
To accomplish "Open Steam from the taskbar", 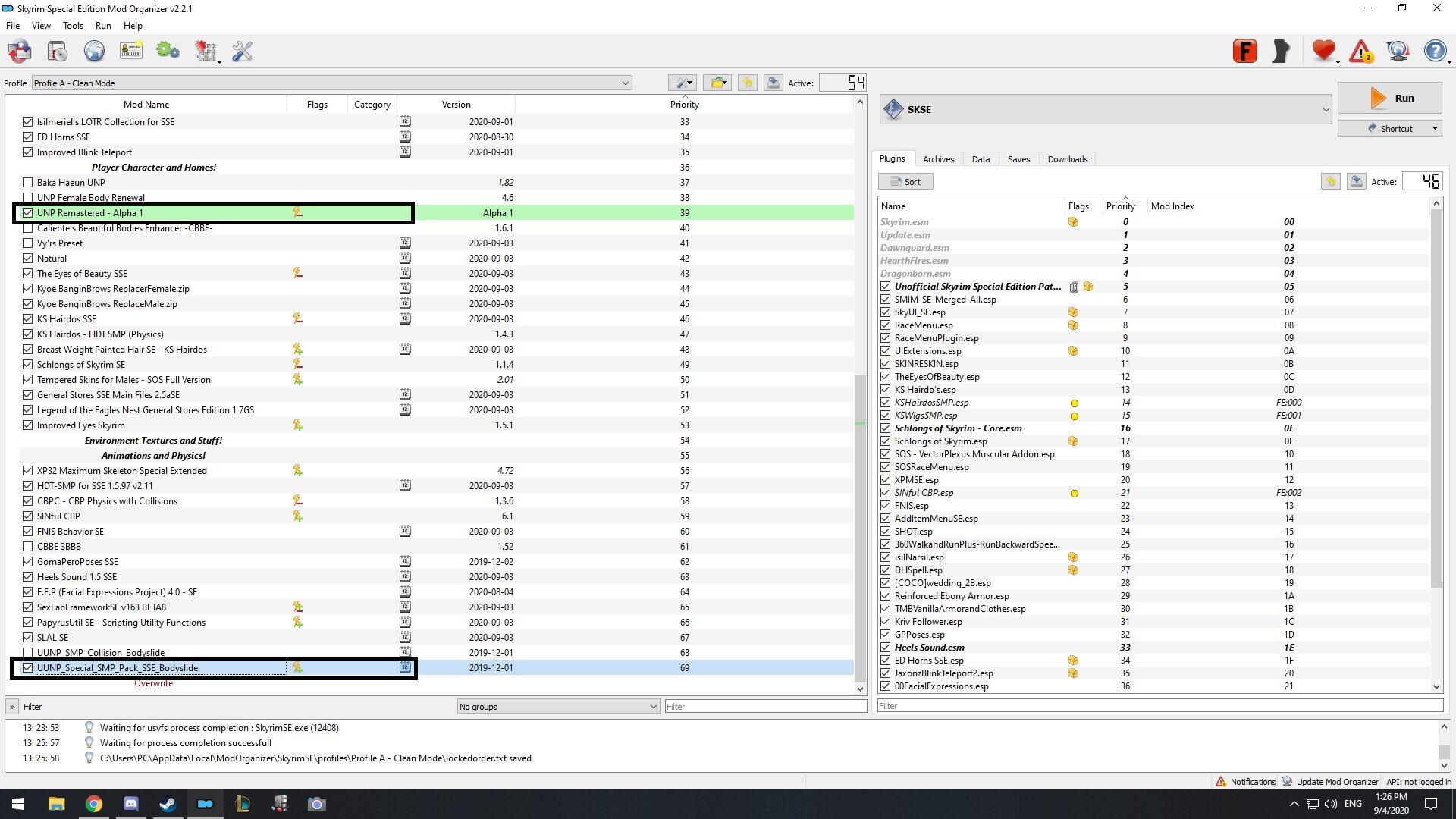I will (168, 804).
